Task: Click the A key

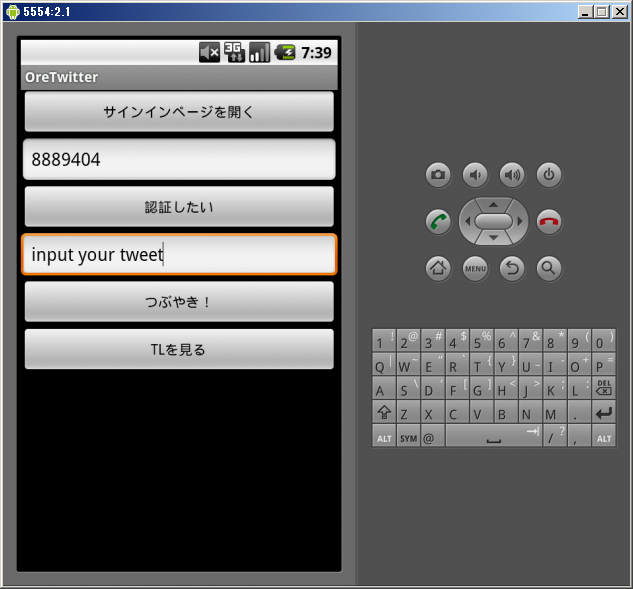Action: point(384,388)
